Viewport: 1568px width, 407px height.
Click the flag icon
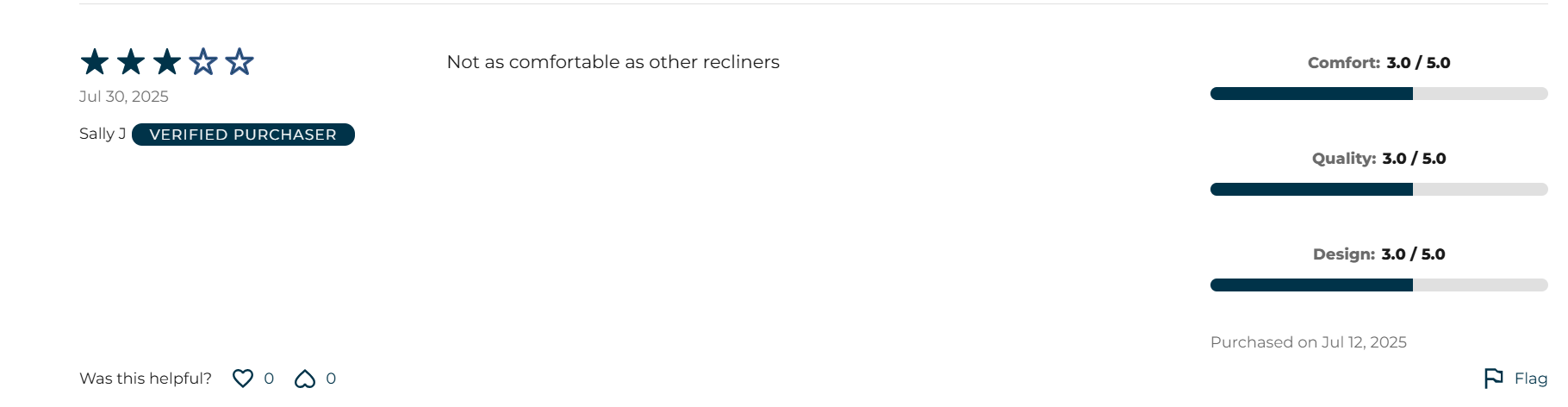1493,379
